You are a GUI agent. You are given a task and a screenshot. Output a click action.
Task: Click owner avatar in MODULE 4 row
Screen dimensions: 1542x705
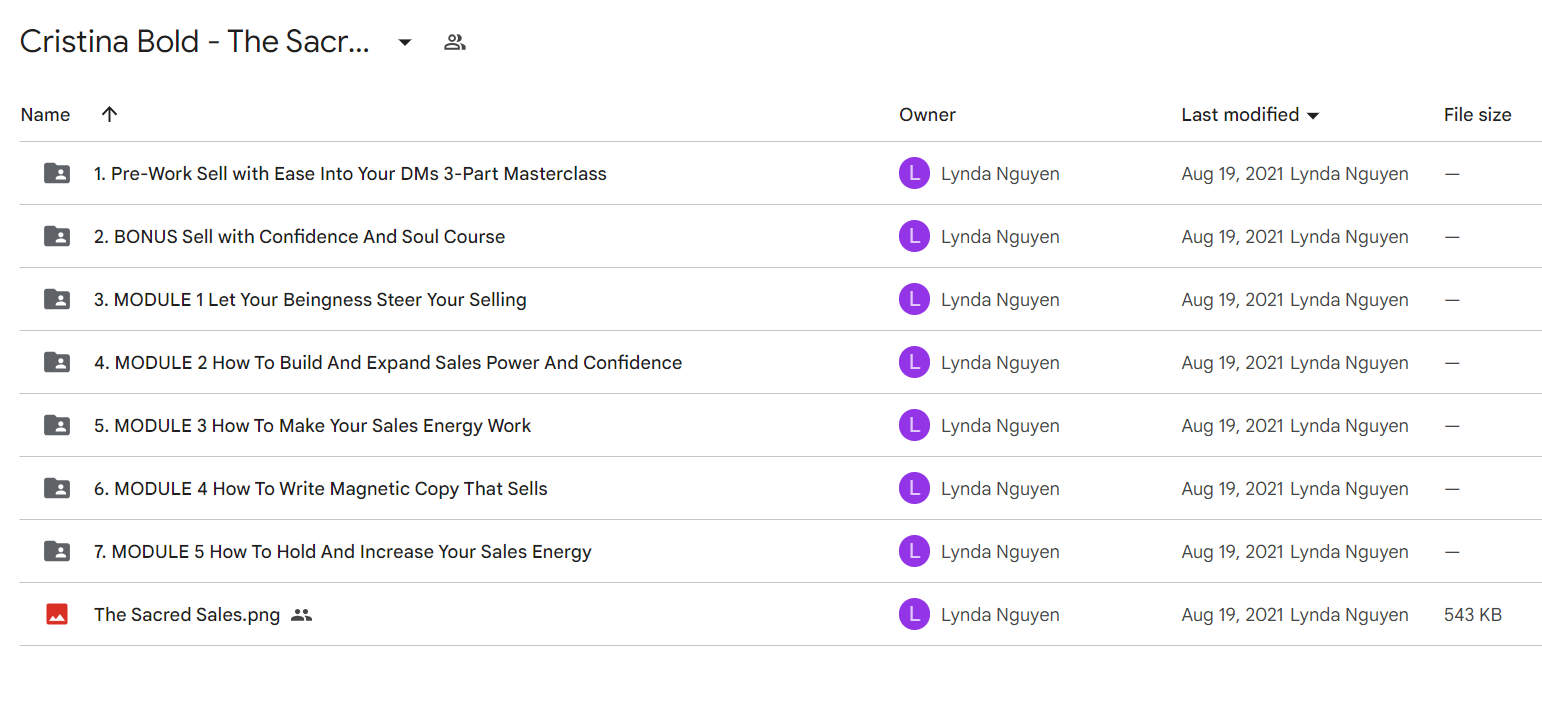[914, 488]
